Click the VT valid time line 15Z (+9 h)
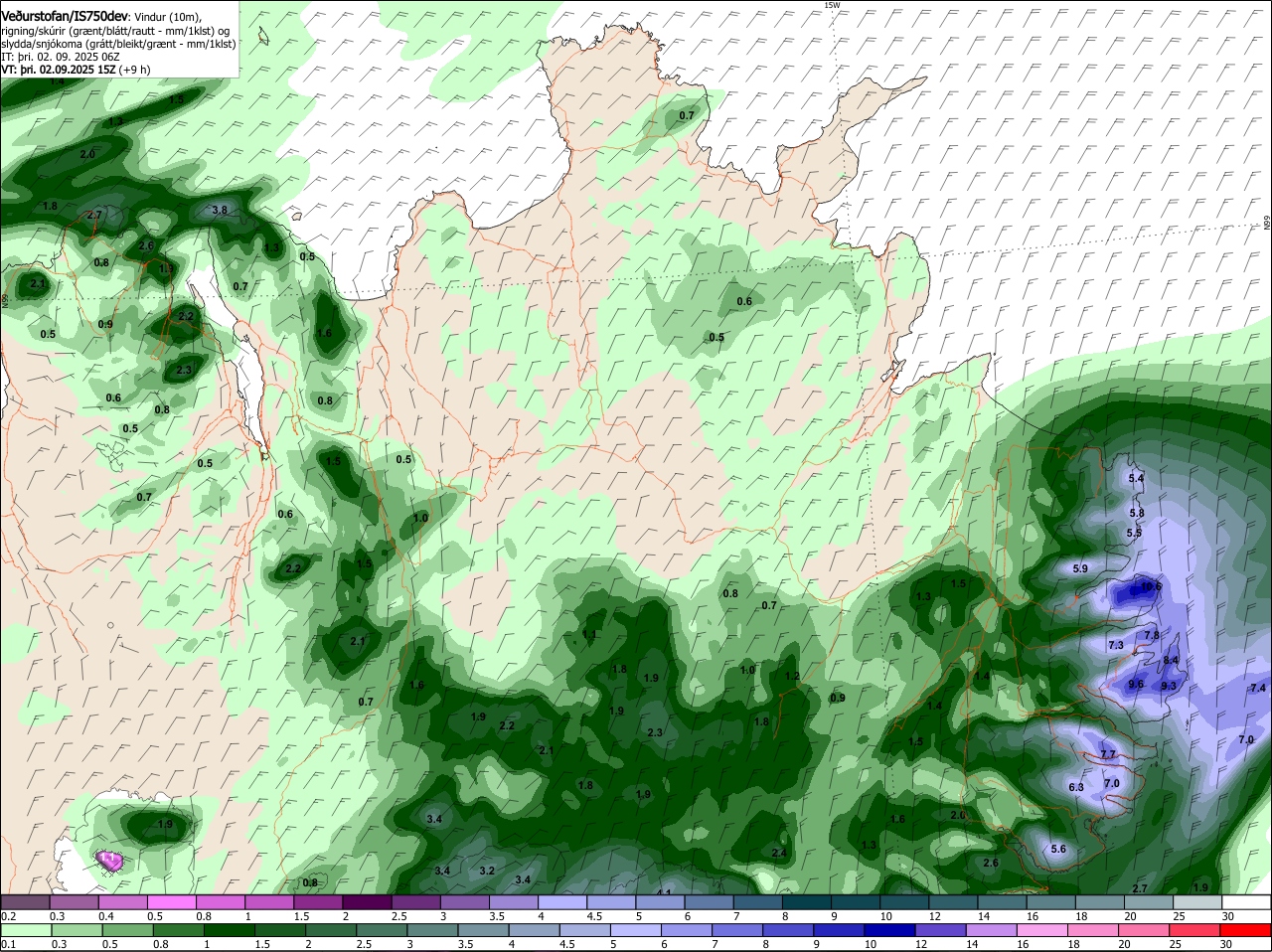The width and height of the screenshot is (1272, 952). click(76, 70)
